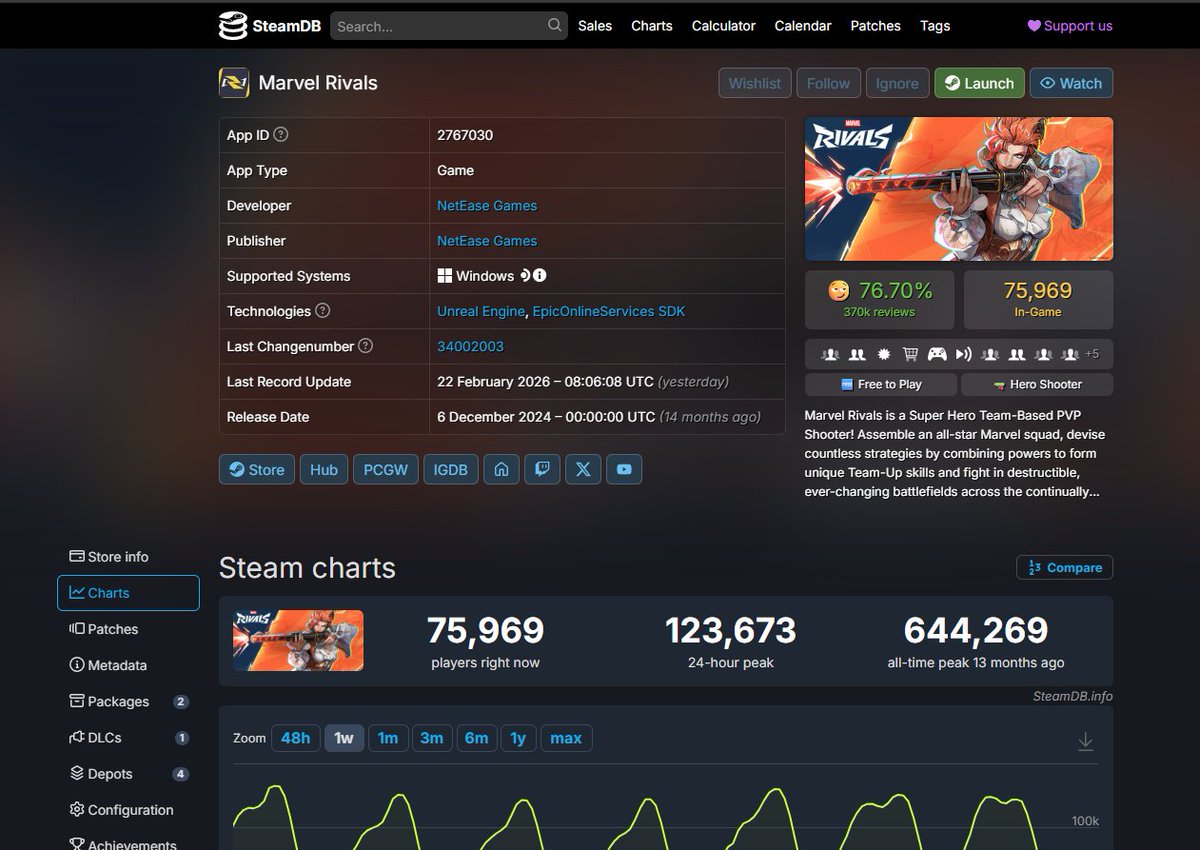Open Charts in the top navigation
This screenshot has height=850, width=1200.
[x=652, y=26]
